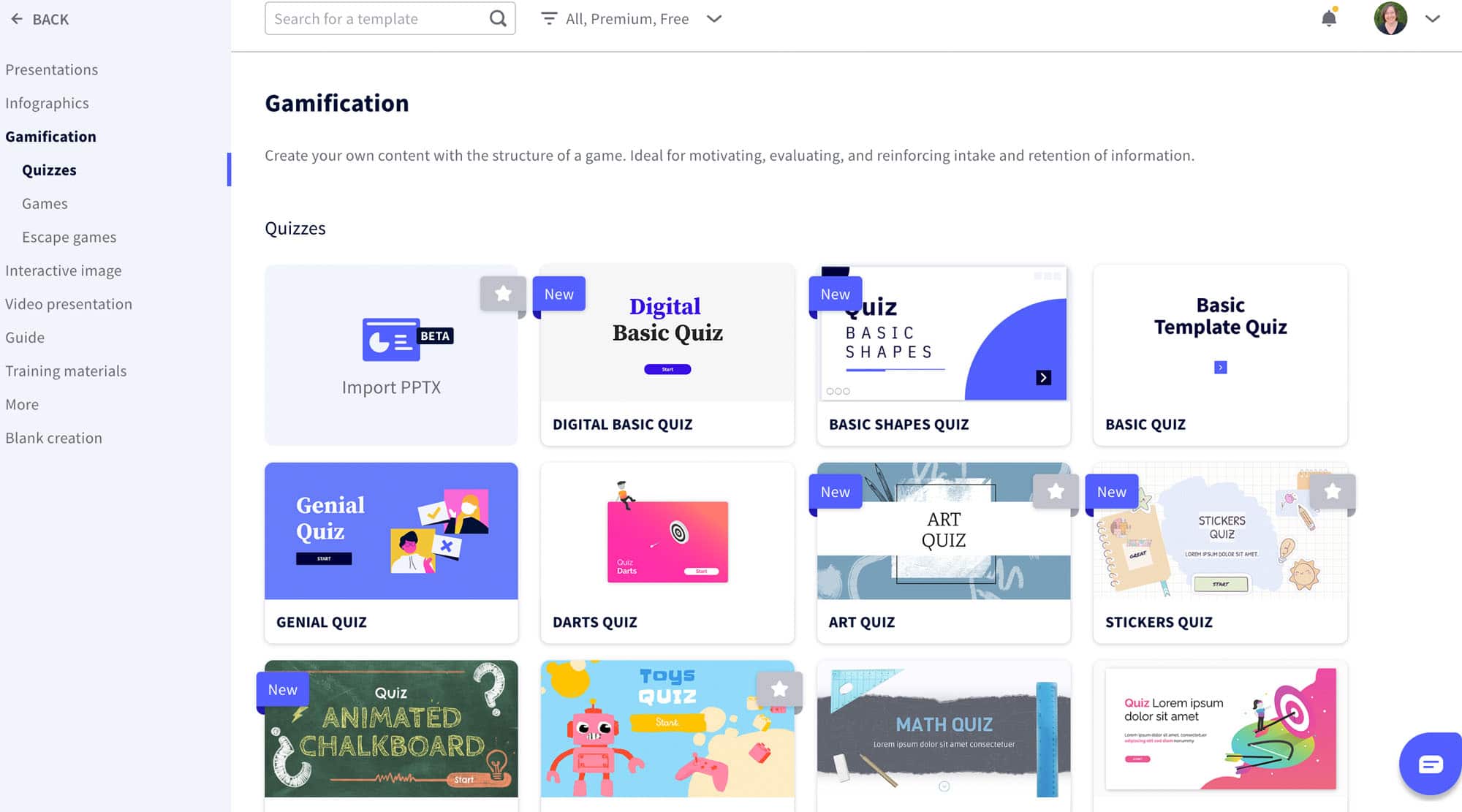Open the filter icon beside All, Premium, Free

[x=549, y=18]
